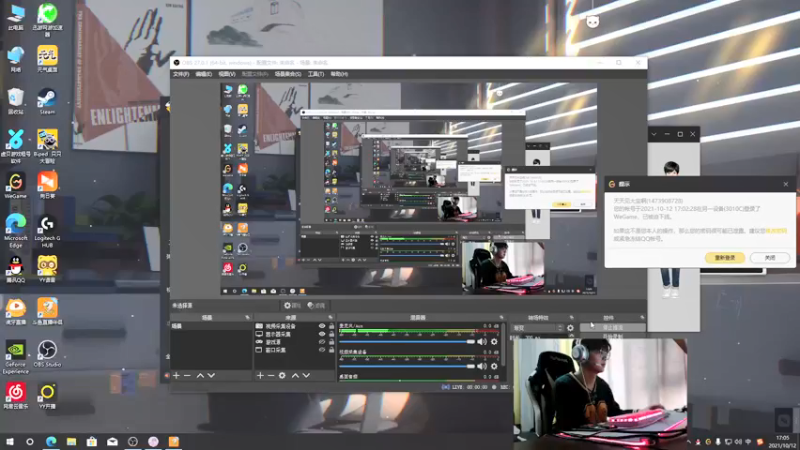Mute the 视频采集设备 mixer channel
800x450 pixels.
pyautogui.click(x=482, y=366)
